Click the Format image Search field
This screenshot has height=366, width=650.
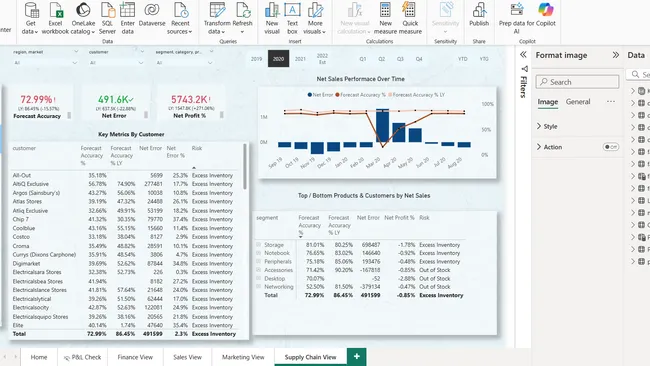tap(577, 82)
